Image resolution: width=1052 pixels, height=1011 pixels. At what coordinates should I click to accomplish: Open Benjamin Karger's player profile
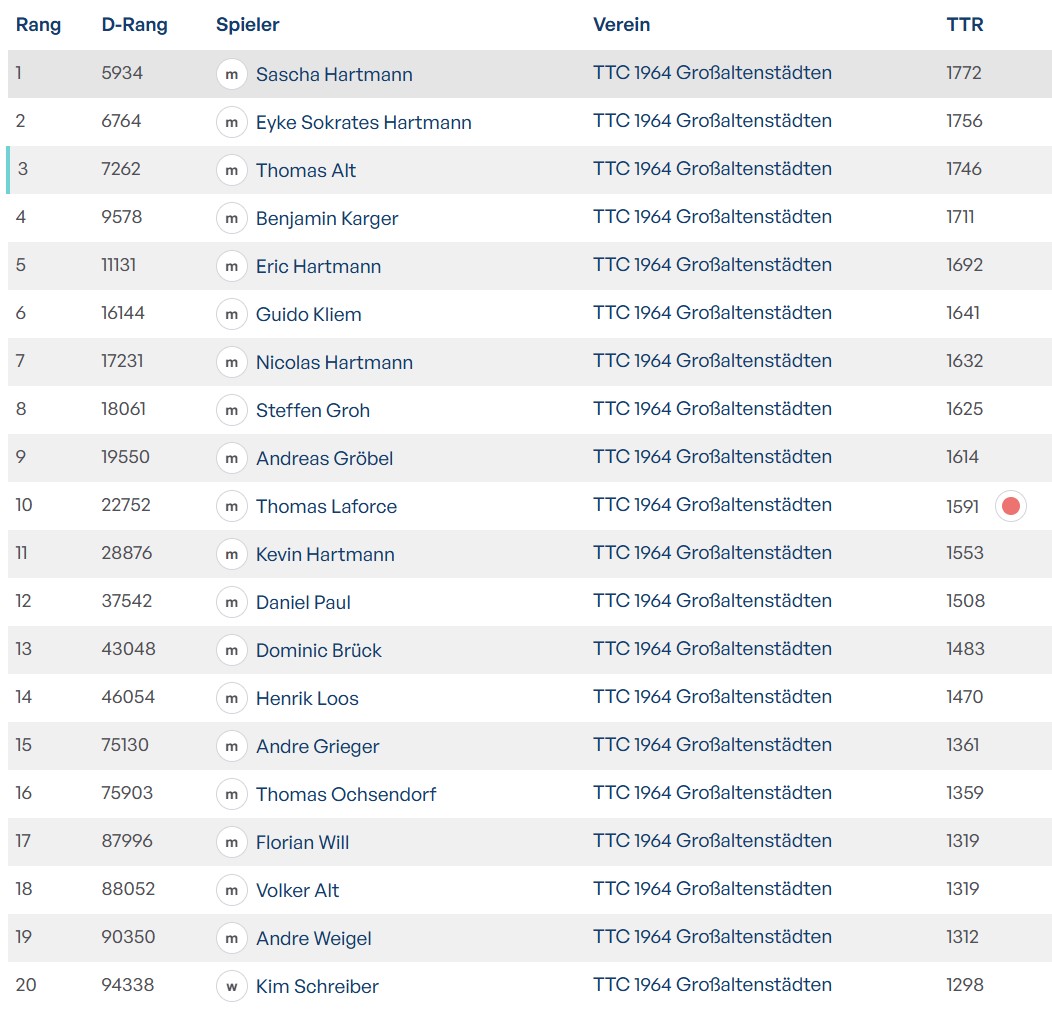pyautogui.click(x=327, y=218)
